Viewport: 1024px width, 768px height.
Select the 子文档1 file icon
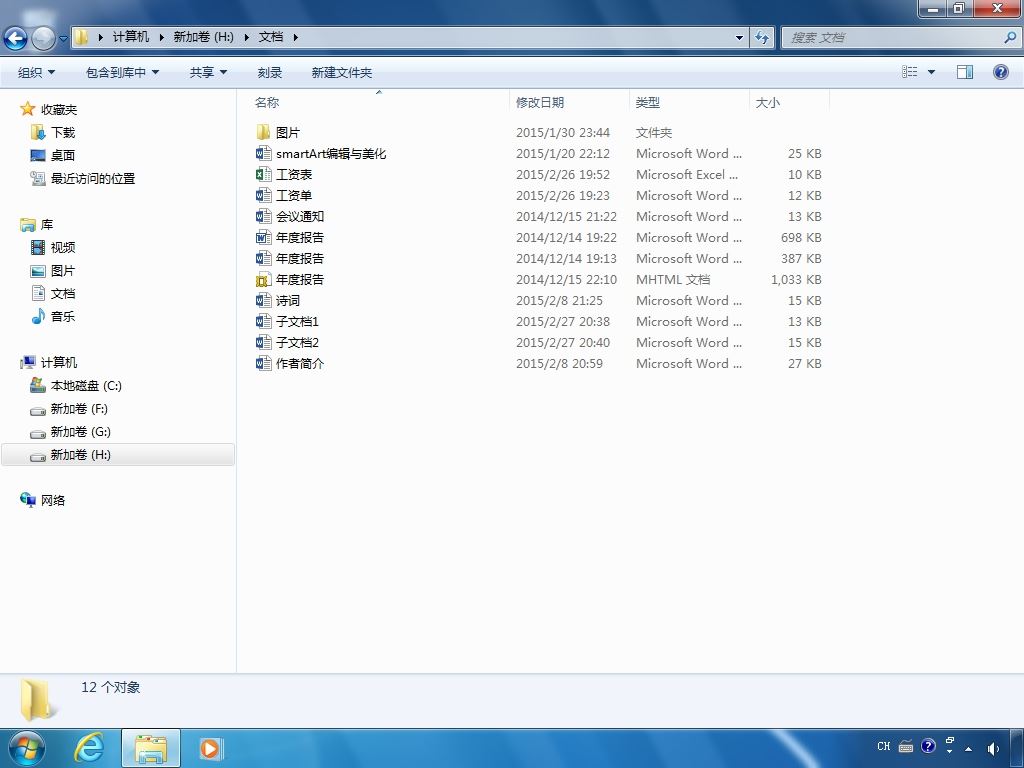(263, 321)
